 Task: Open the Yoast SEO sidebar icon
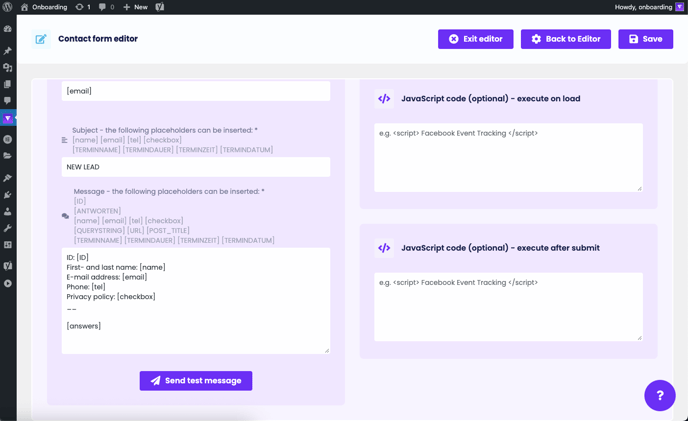pyautogui.click(x=7, y=266)
